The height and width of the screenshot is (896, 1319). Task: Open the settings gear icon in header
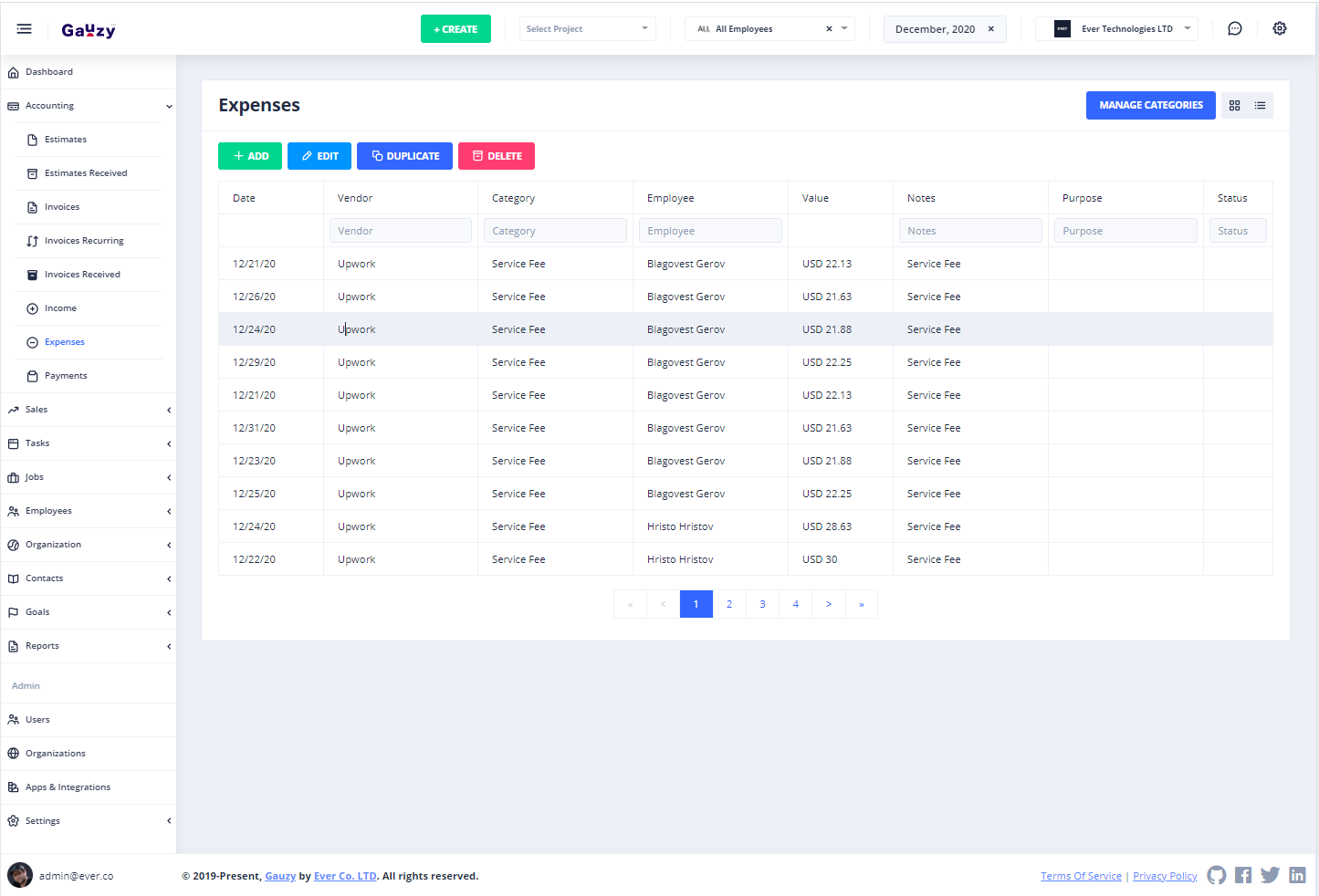coord(1280,29)
